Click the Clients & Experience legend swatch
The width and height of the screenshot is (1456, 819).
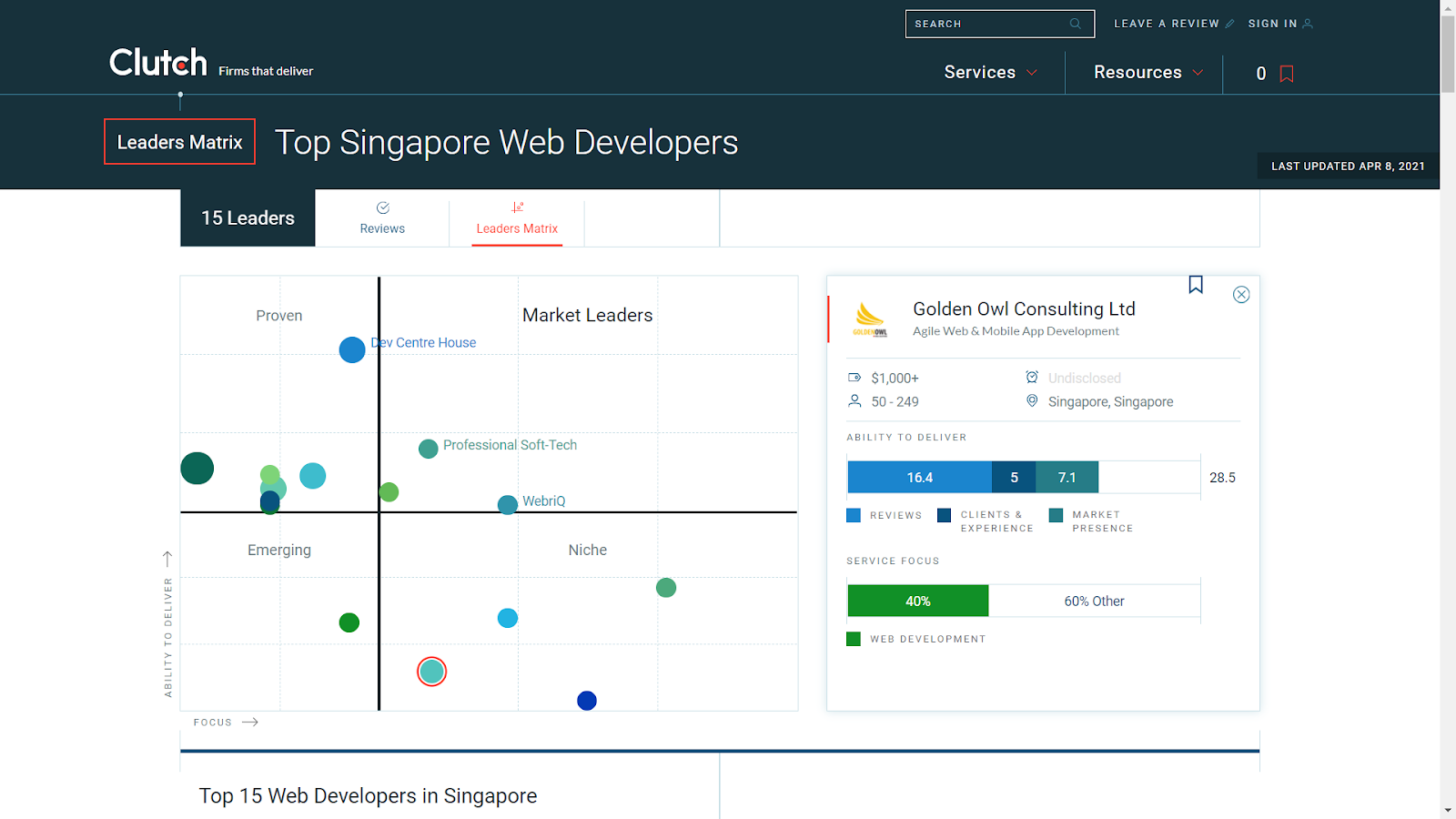[945, 515]
